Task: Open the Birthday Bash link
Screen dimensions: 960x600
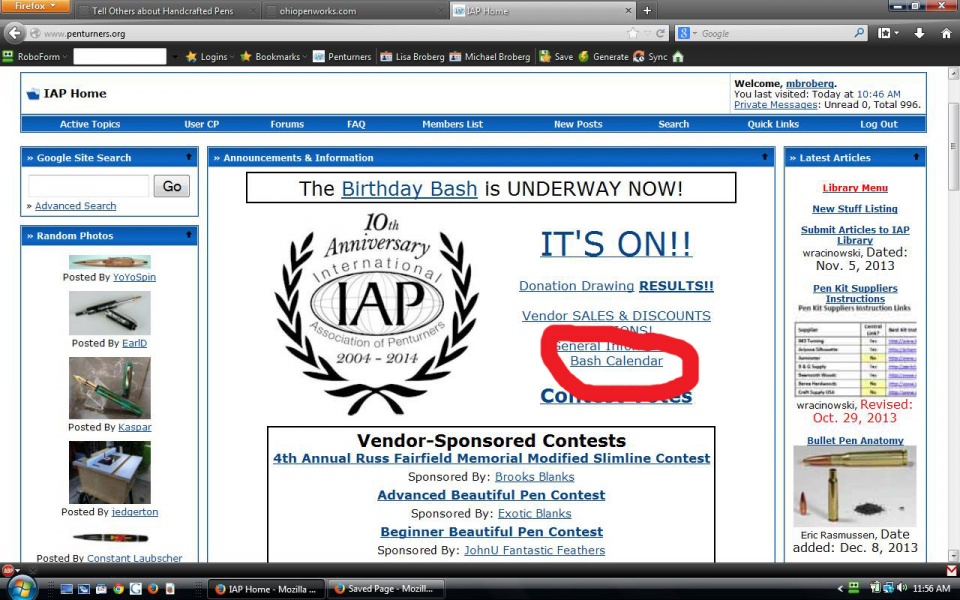Action: click(x=409, y=189)
